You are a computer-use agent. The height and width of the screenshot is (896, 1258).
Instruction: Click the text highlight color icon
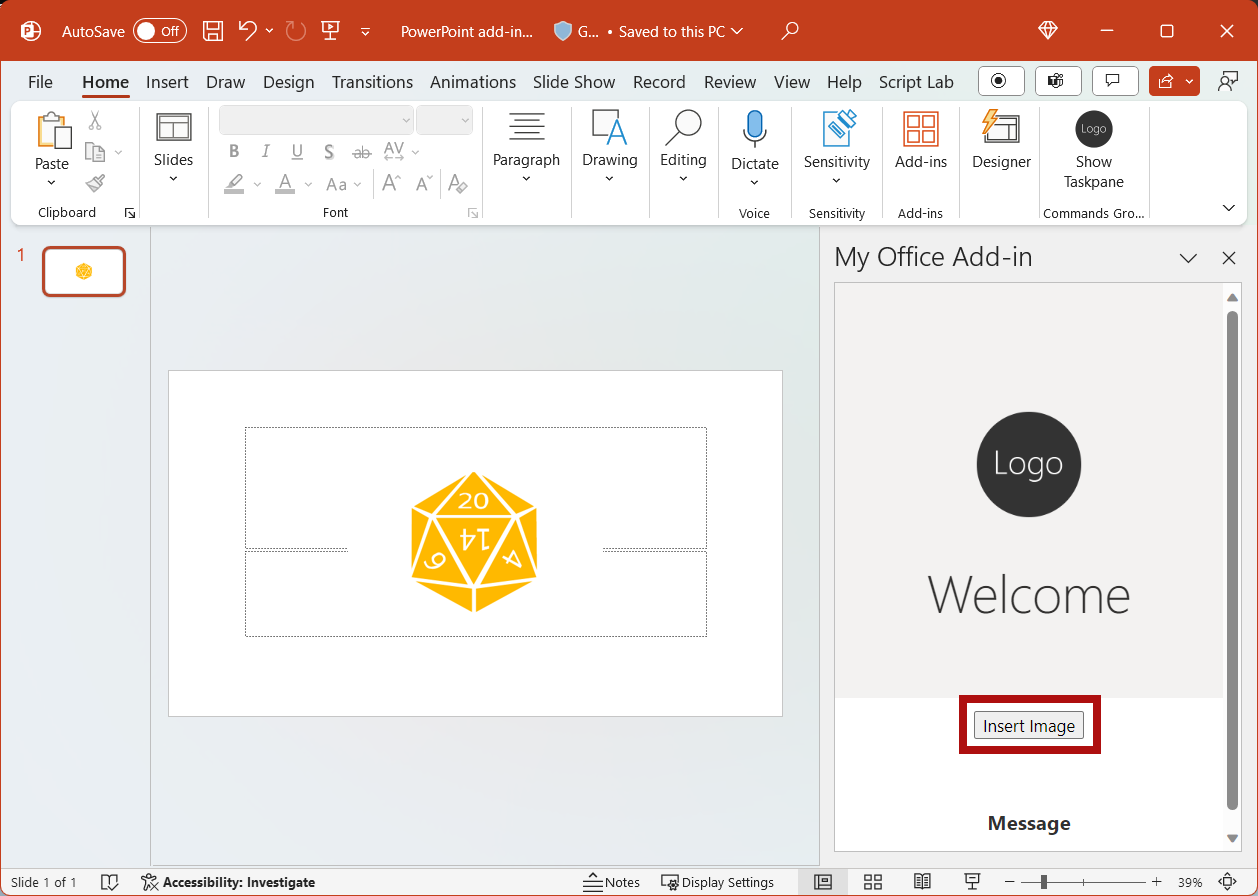pyautogui.click(x=234, y=184)
